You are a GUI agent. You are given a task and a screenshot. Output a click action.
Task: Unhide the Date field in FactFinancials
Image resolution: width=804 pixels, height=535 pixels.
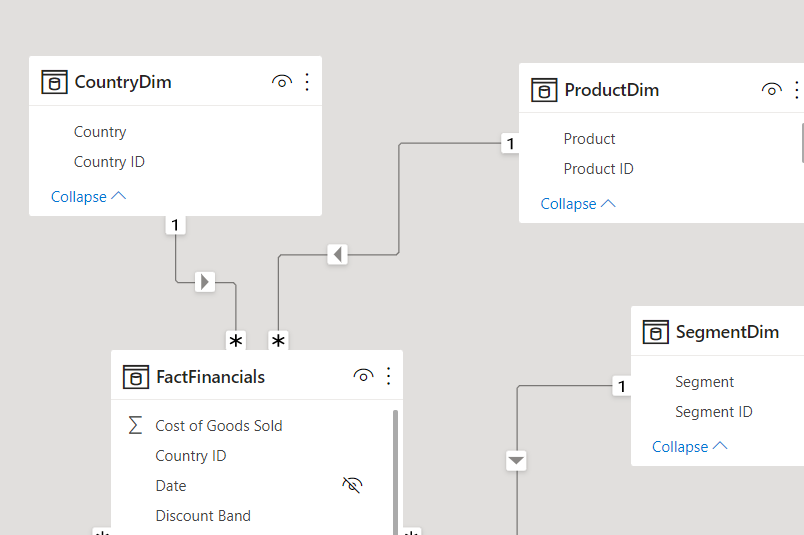[x=352, y=485]
